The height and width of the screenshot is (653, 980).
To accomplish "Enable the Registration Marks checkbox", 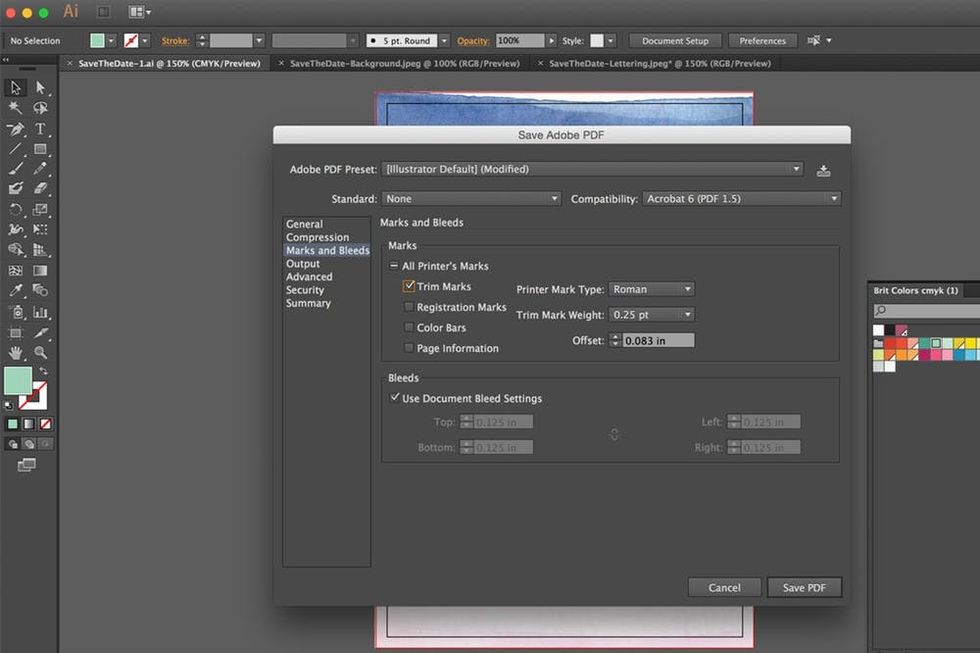I will pyautogui.click(x=409, y=308).
